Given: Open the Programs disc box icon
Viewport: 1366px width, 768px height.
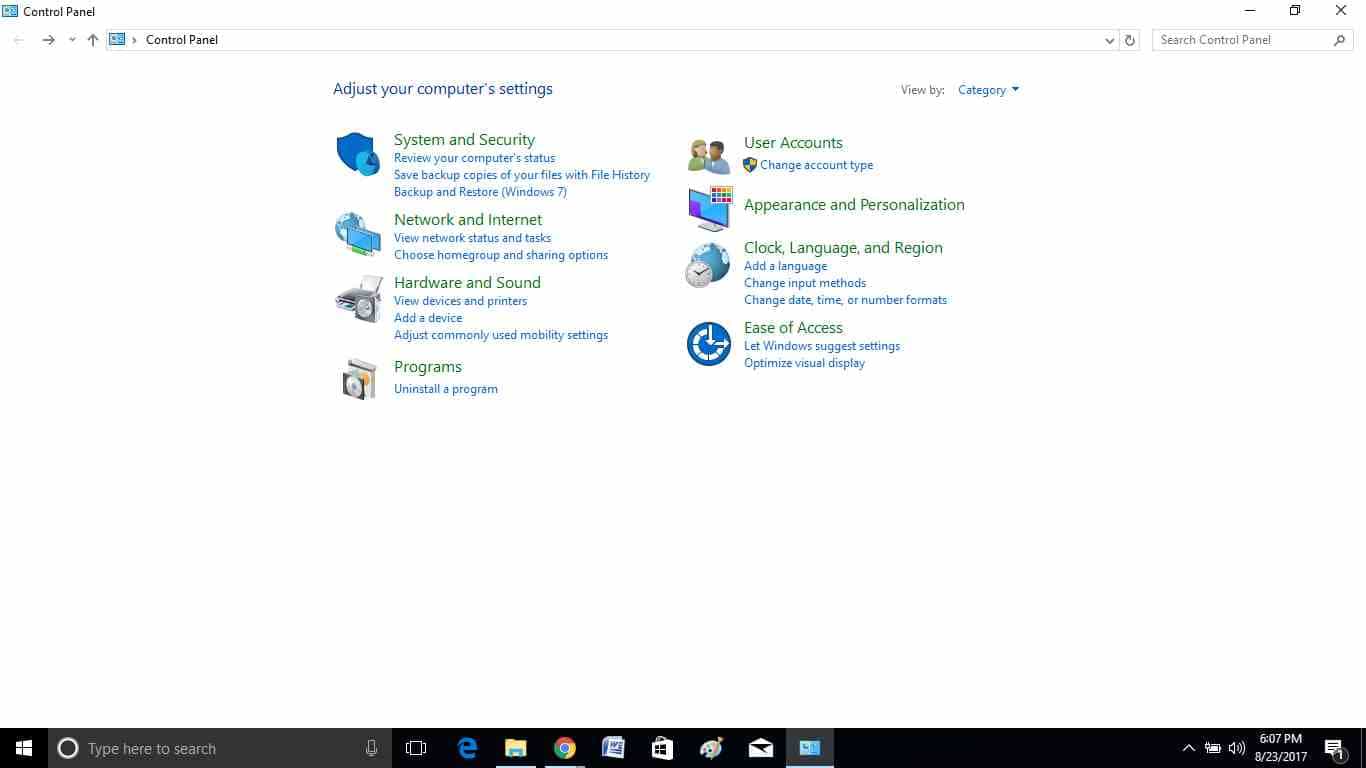Looking at the screenshot, I should tap(357, 379).
